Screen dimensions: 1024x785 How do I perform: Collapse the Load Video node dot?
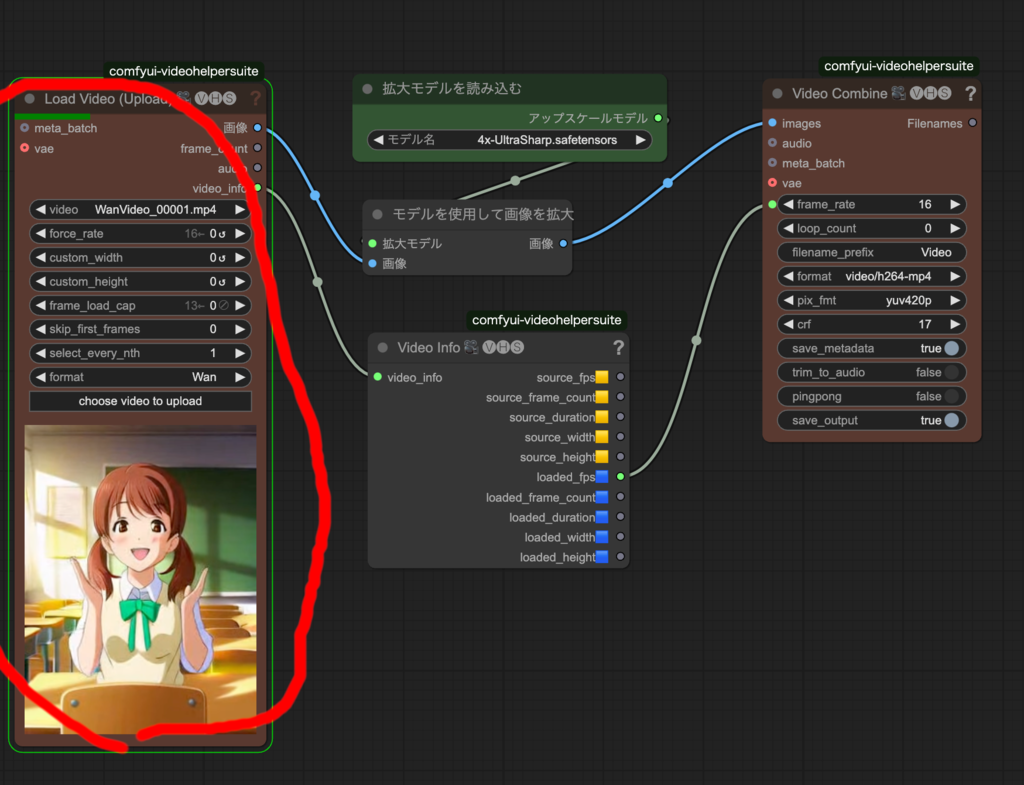(29, 99)
